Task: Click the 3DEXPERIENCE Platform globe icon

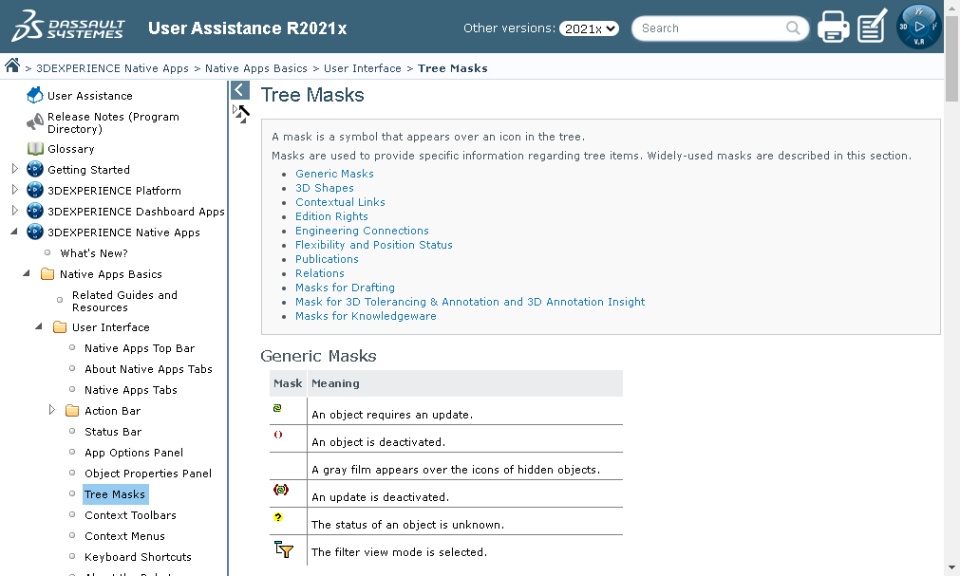Action: pyautogui.click(x=35, y=190)
